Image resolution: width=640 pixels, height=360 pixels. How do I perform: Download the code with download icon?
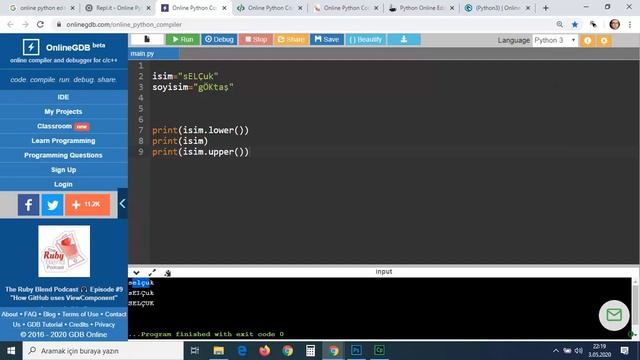(x=404, y=39)
